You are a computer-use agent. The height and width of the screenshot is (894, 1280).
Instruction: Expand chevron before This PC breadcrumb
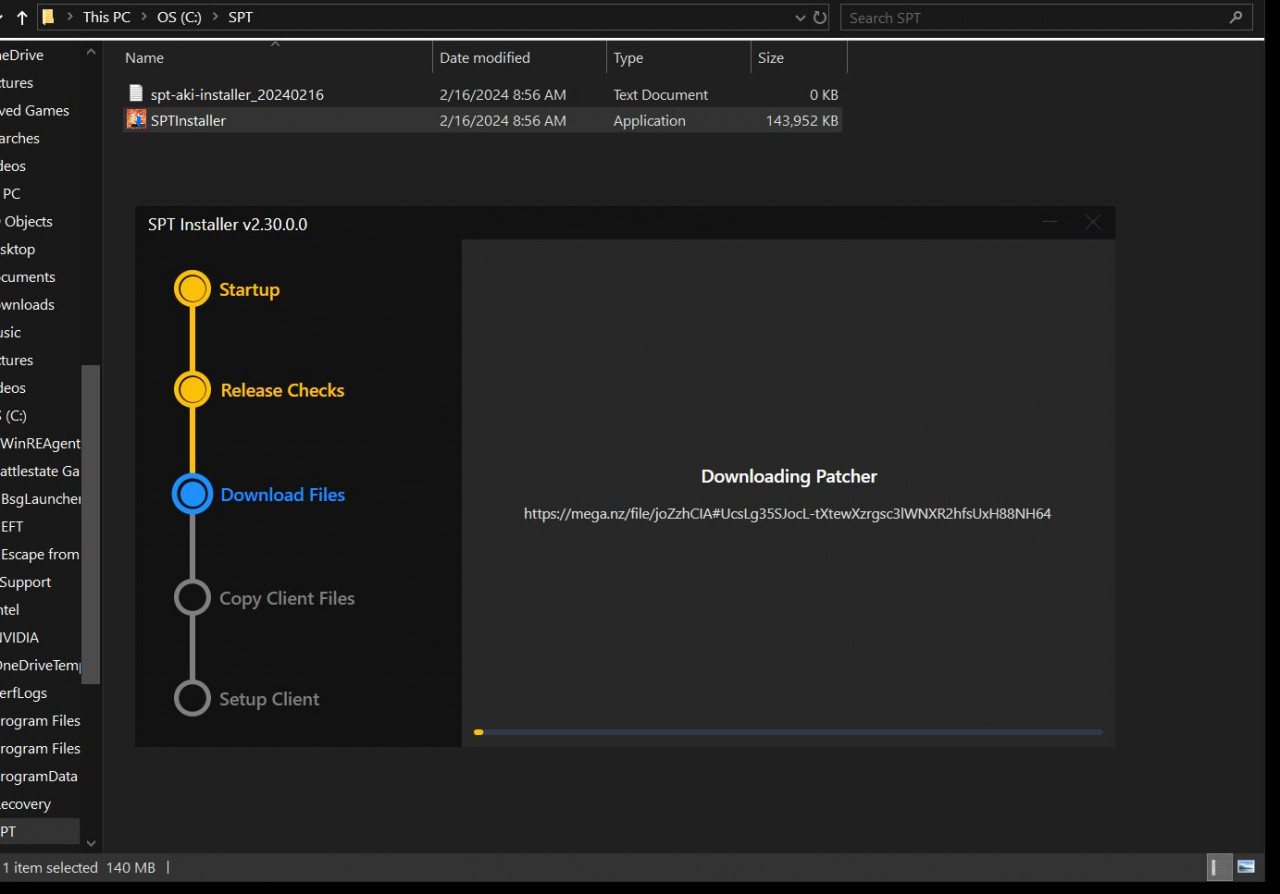69,18
